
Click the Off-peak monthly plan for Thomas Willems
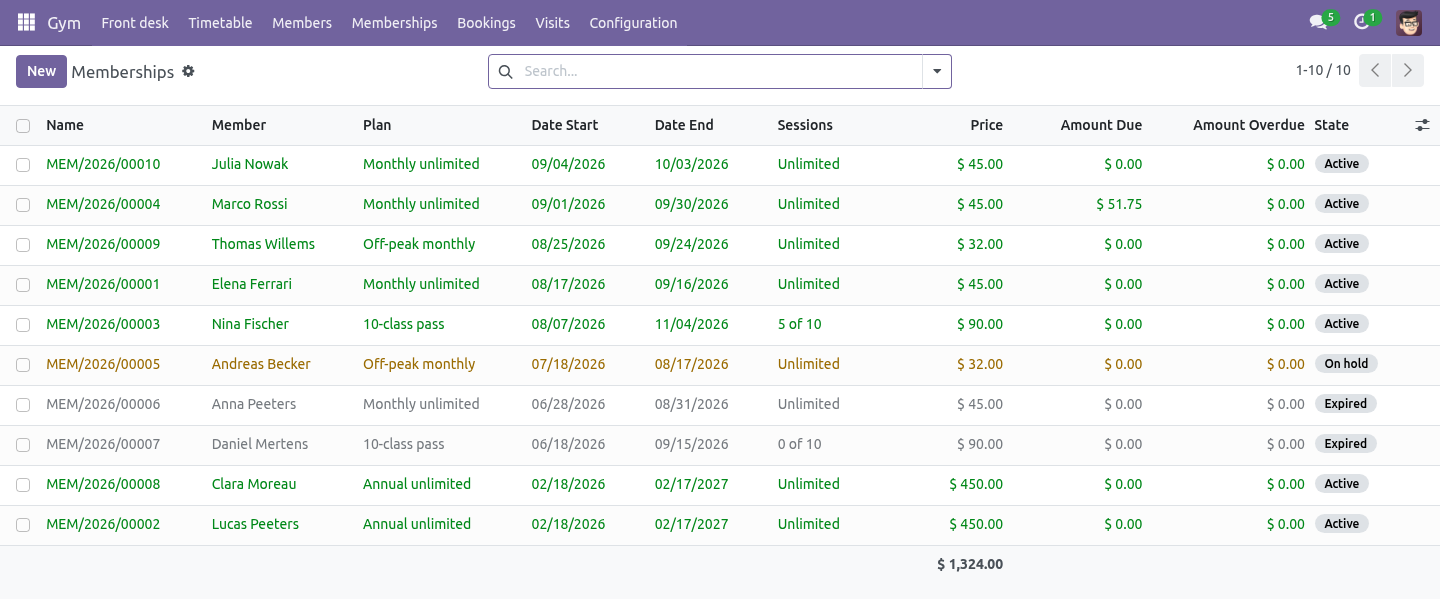point(419,244)
